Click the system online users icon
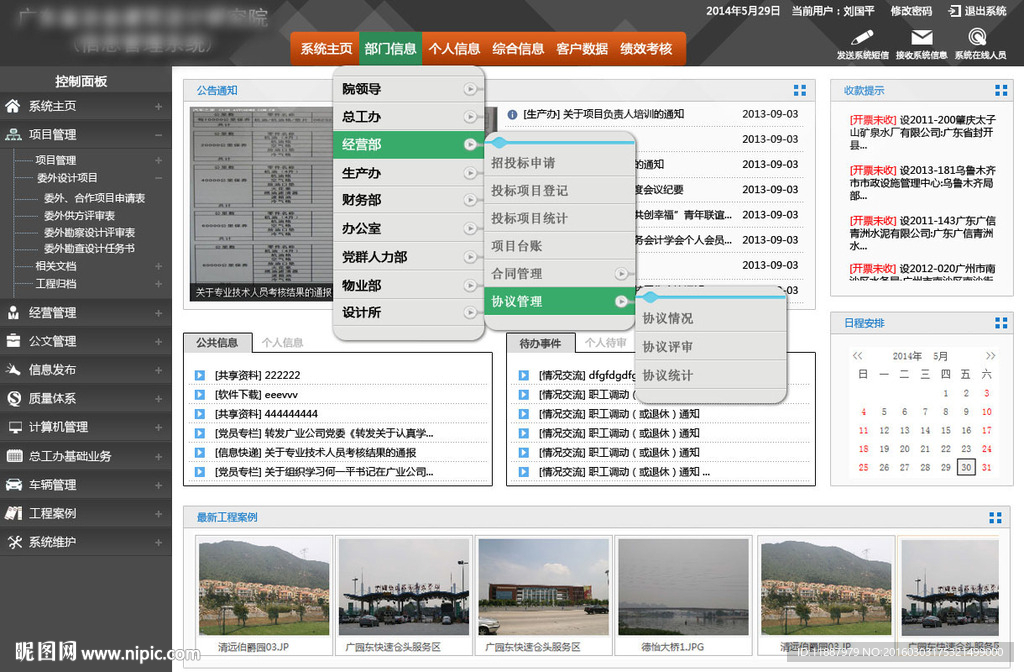 point(979,38)
